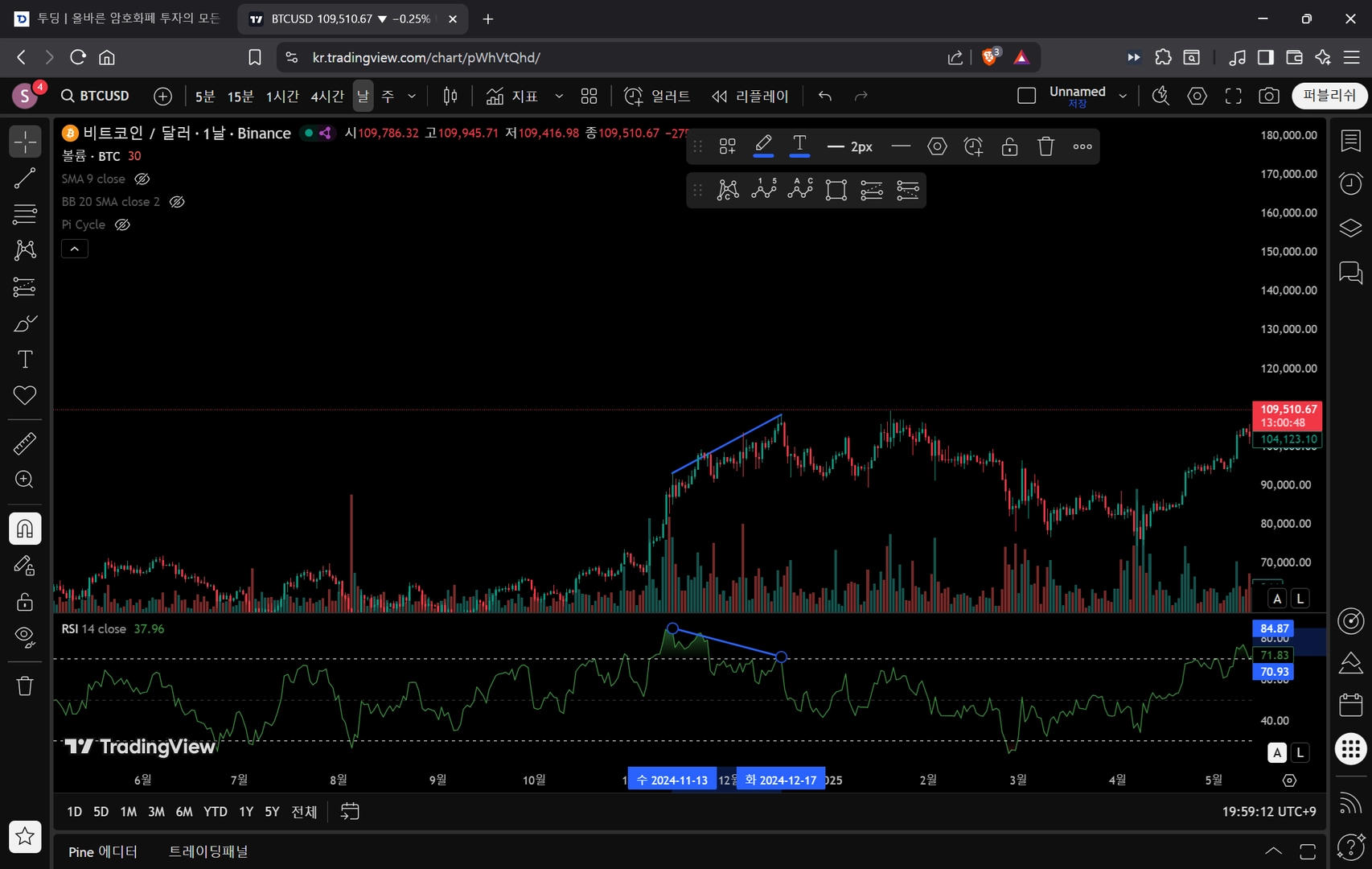Select the brush drawing tool
The height and width of the screenshot is (869, 1372).
[25, 323]
